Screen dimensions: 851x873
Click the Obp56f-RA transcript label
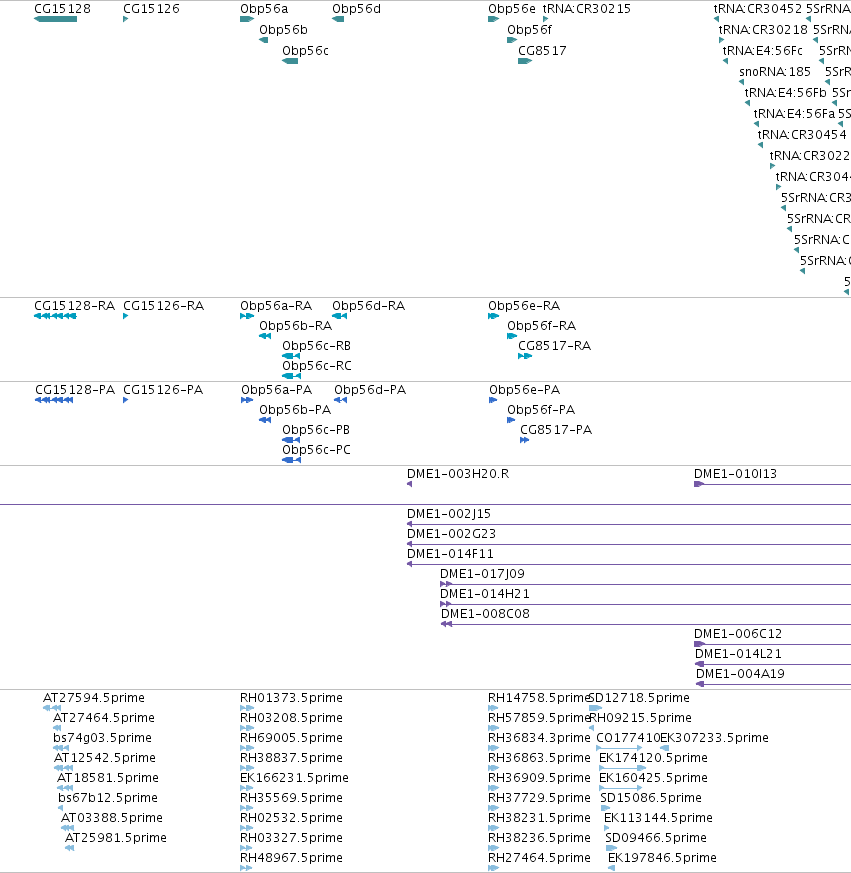click(541, 326)
